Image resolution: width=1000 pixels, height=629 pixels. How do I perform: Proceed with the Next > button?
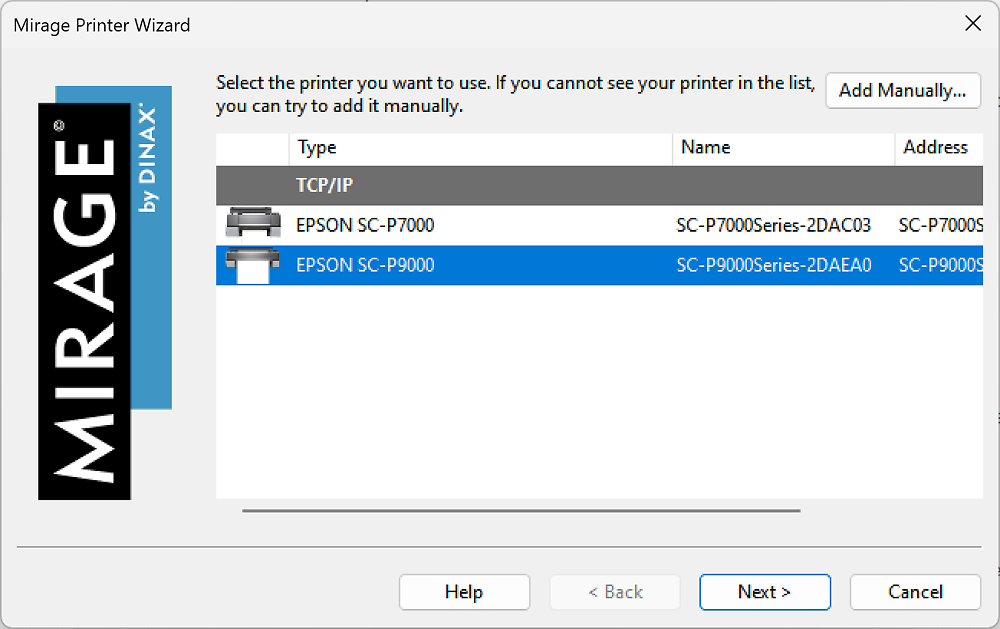pos(764,592)
